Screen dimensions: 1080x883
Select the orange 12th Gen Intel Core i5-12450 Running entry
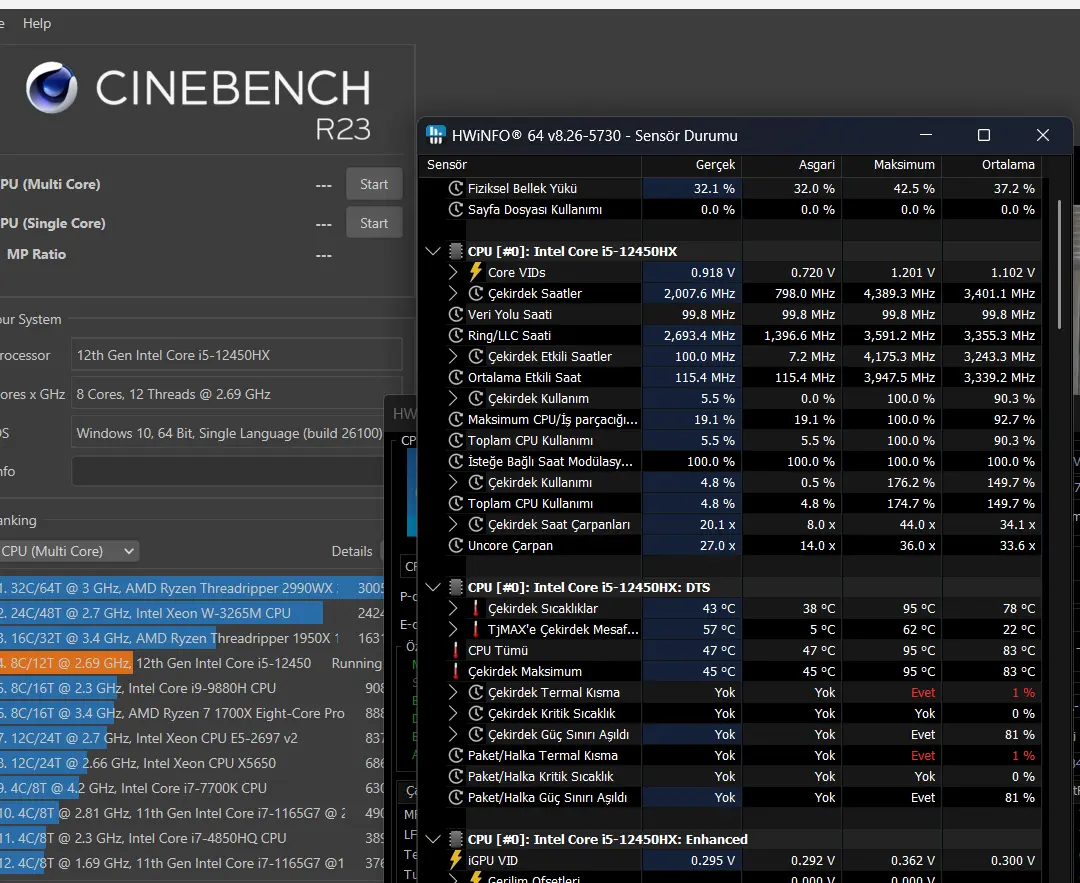click(x=191, y=663)
